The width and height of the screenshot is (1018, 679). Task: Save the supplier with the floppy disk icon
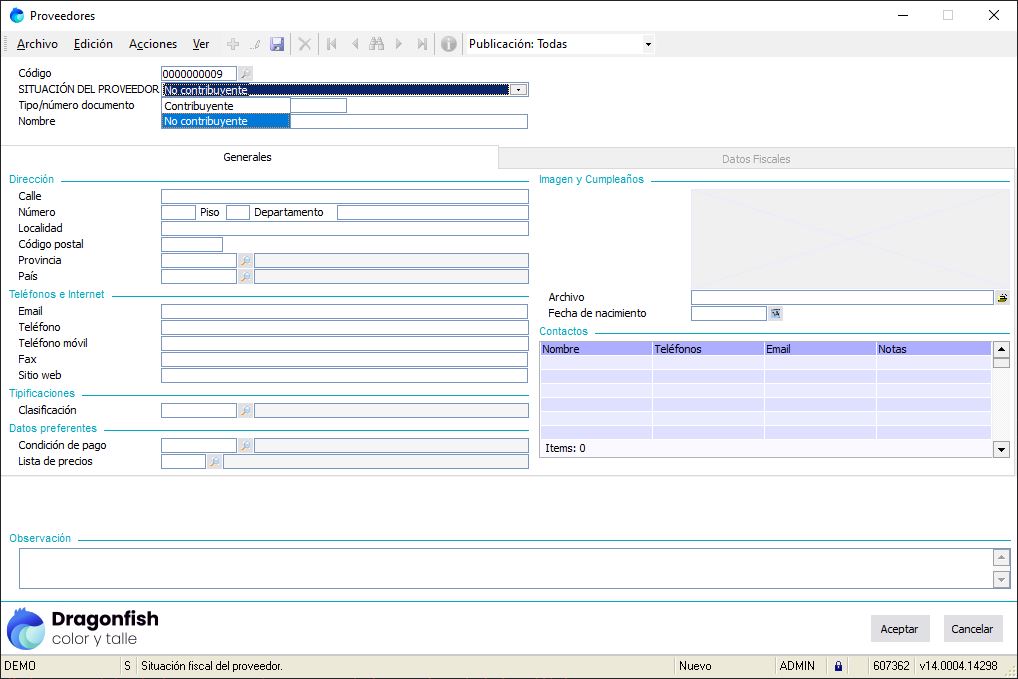[x=277, y=44]
